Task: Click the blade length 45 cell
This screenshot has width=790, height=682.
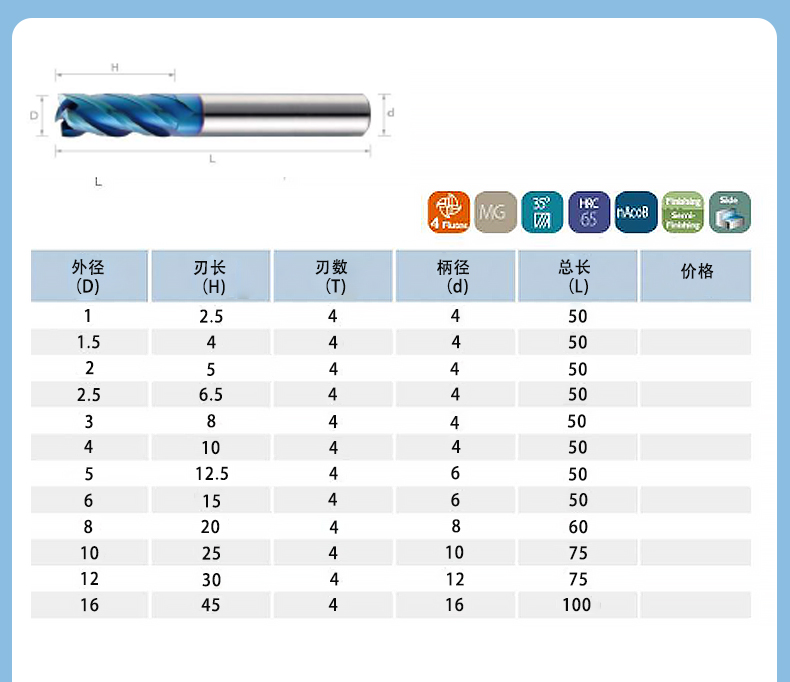Action: 211,605
